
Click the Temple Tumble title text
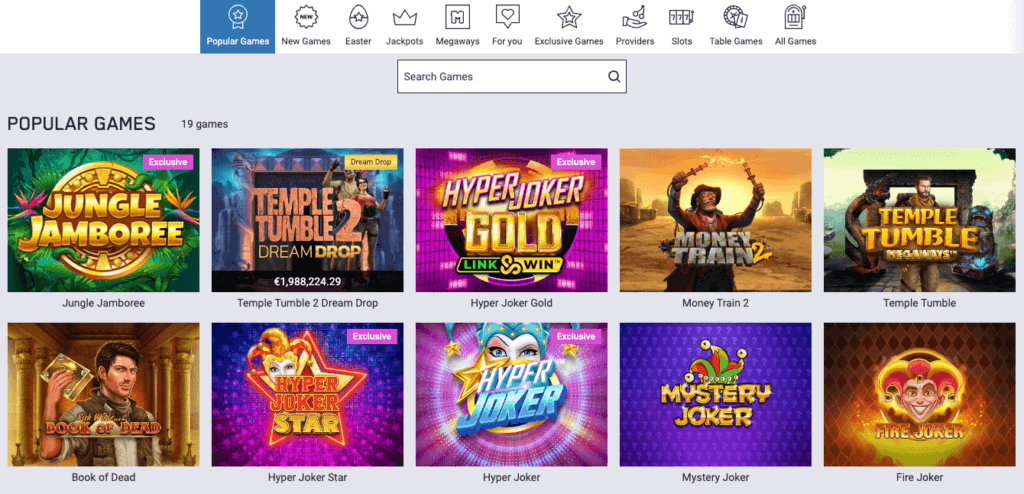click(920, 303)
